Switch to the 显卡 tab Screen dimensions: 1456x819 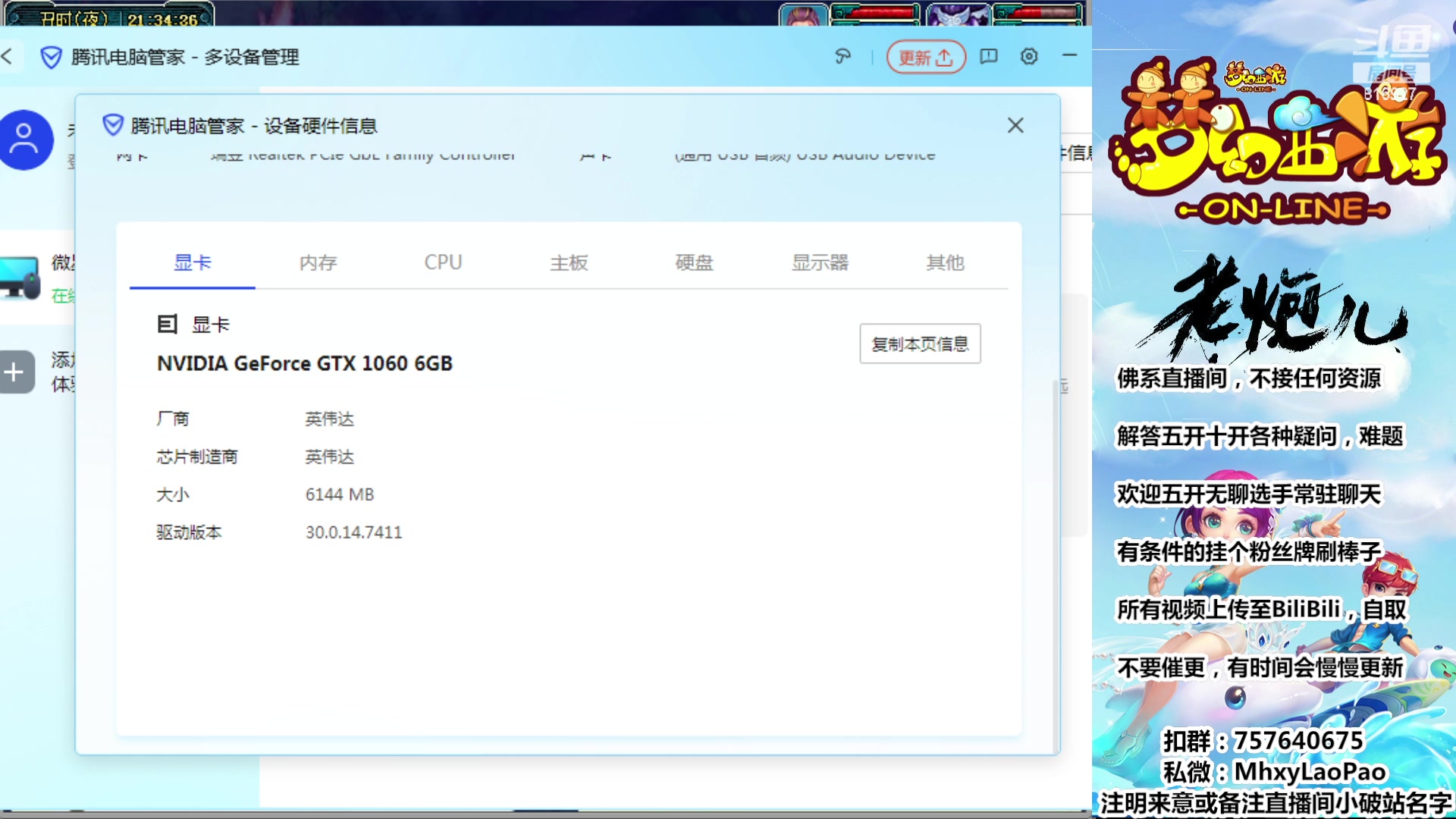click(x=193, y=262)
